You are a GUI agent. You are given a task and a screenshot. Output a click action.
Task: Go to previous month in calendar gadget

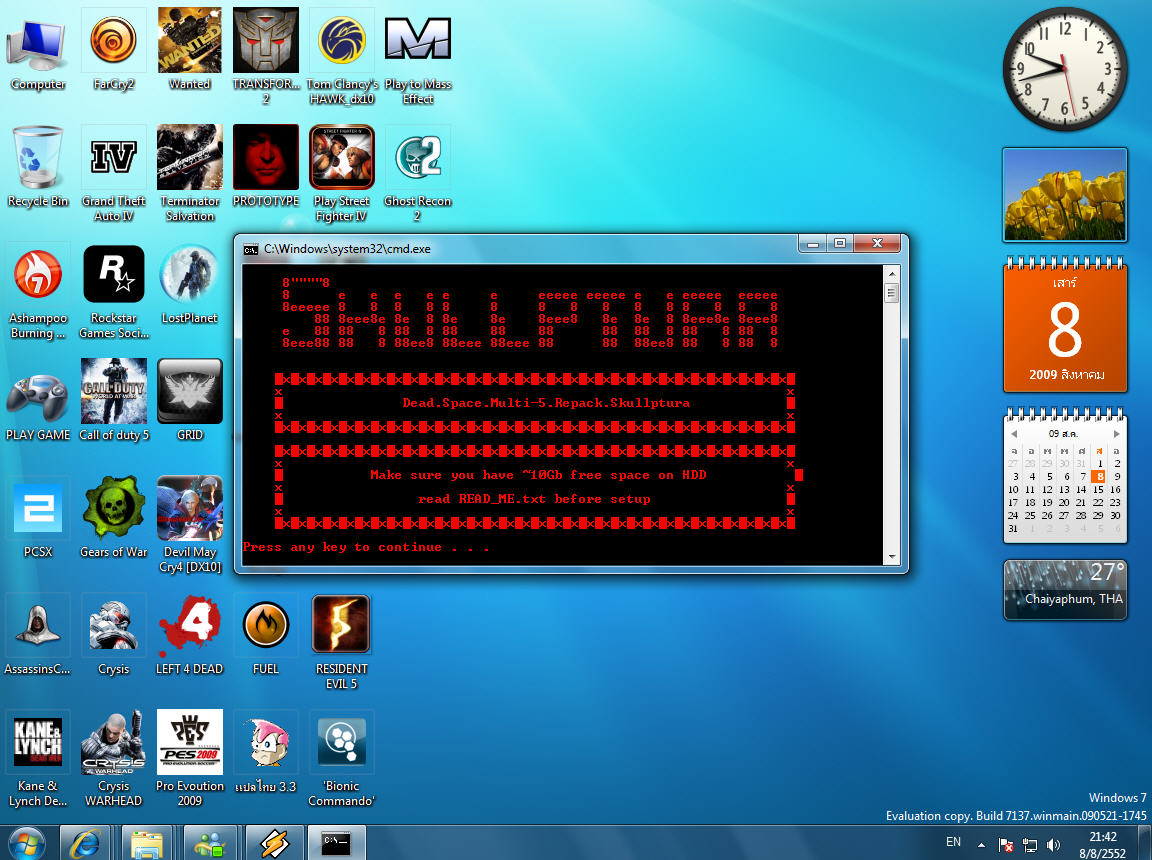pyautogui.click(x=1014, y=433)
